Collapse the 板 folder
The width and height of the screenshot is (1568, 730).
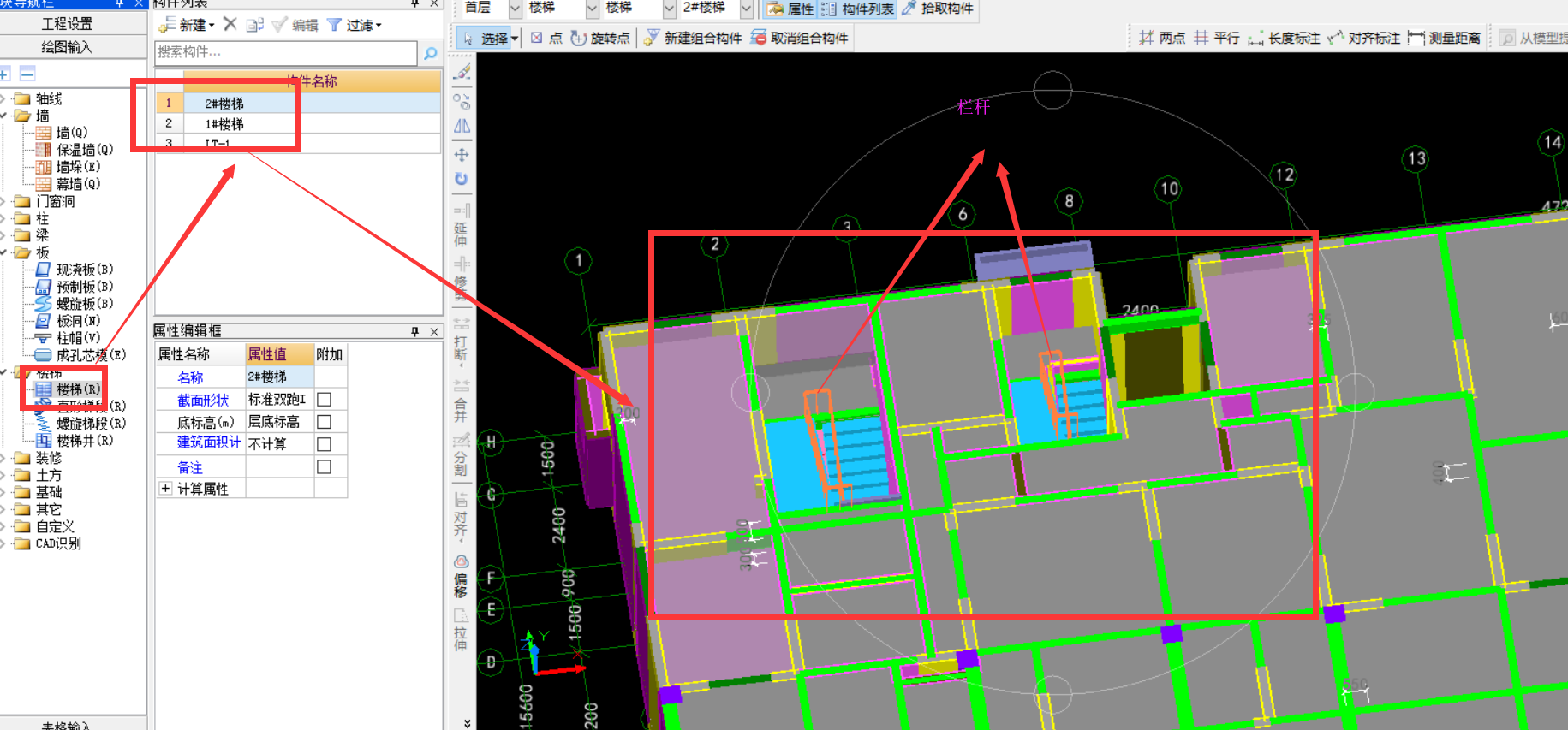pyautogui.click(x=3, y=252)
